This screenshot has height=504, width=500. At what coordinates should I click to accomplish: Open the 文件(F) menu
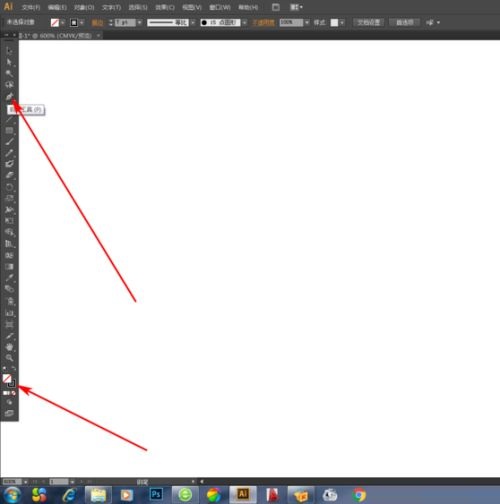31,7
